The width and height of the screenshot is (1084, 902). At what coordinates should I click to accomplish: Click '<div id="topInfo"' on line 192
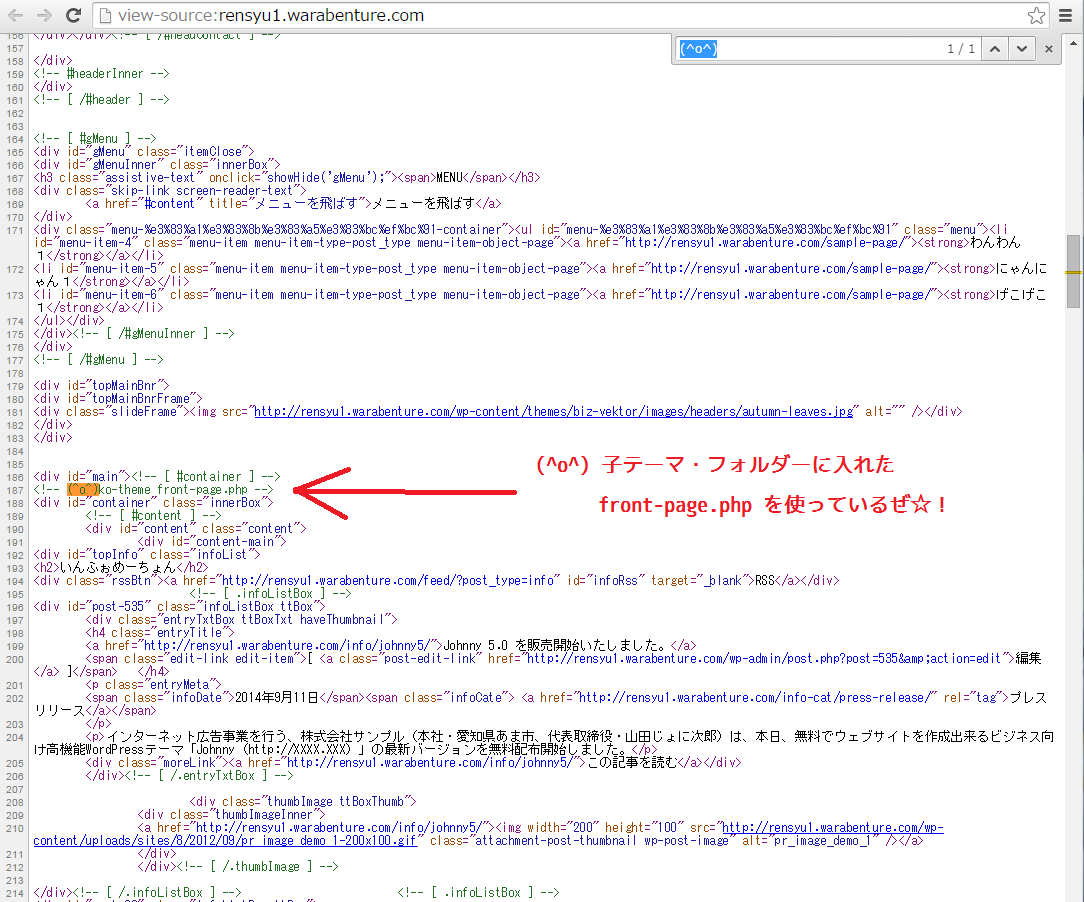coord(88,554)
